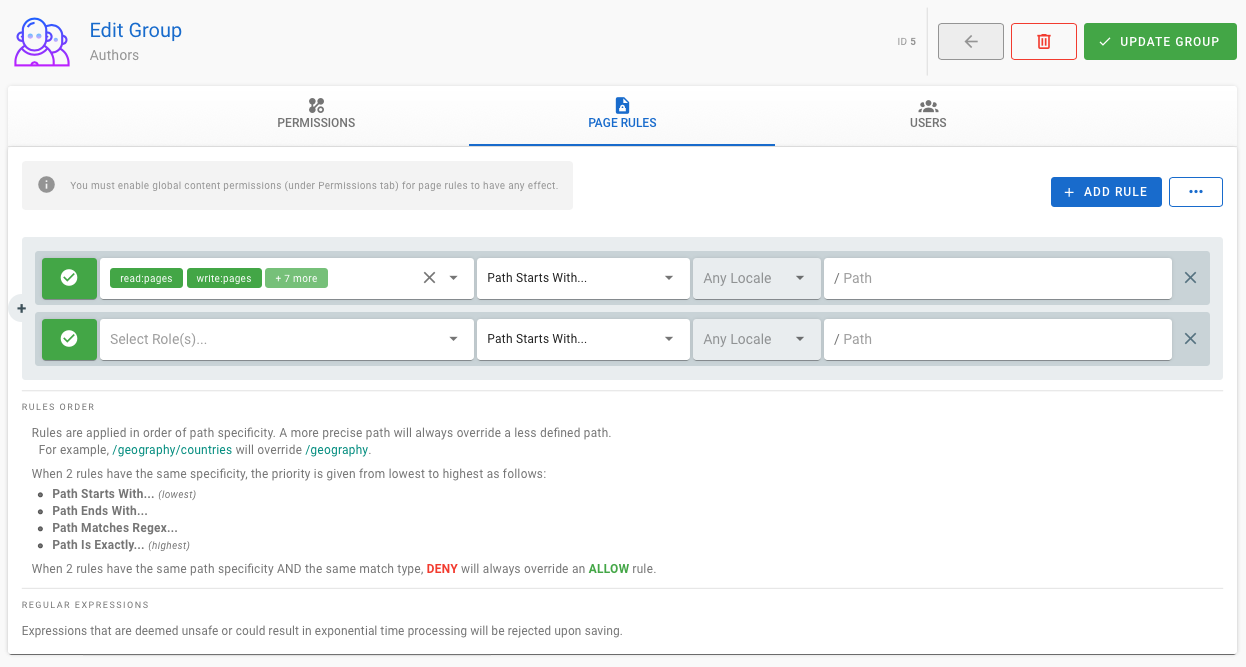The image size is (1246, 667).
Task: Open match type dropdown on first rule
Action: coord(583,278)
